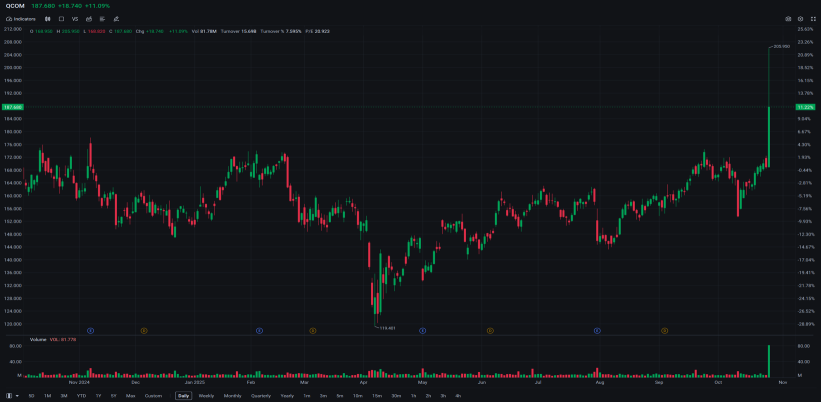Viewport: 821px width, 402px height.
Task: Switch to 15m interval
Action: click(x=377, y=396)
